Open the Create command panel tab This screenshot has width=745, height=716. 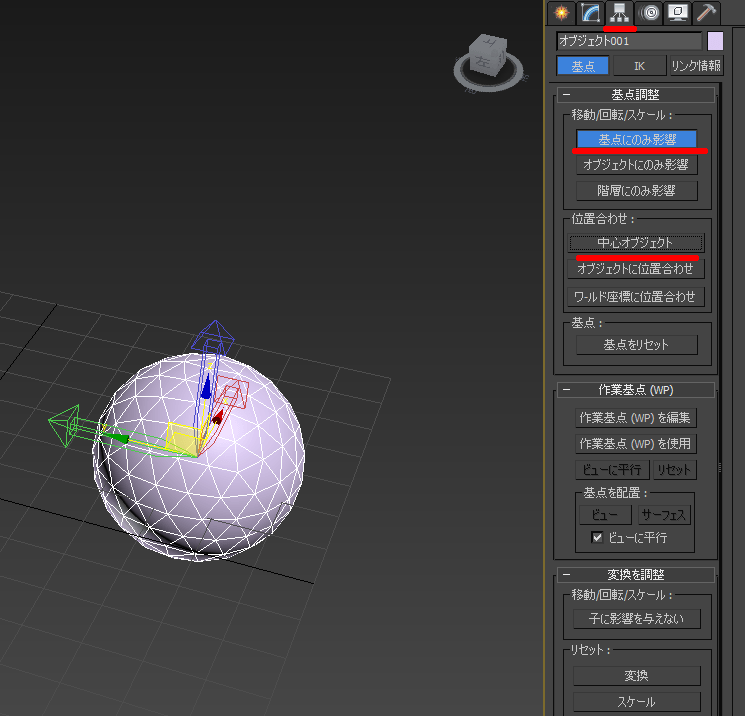click(562, 13)
